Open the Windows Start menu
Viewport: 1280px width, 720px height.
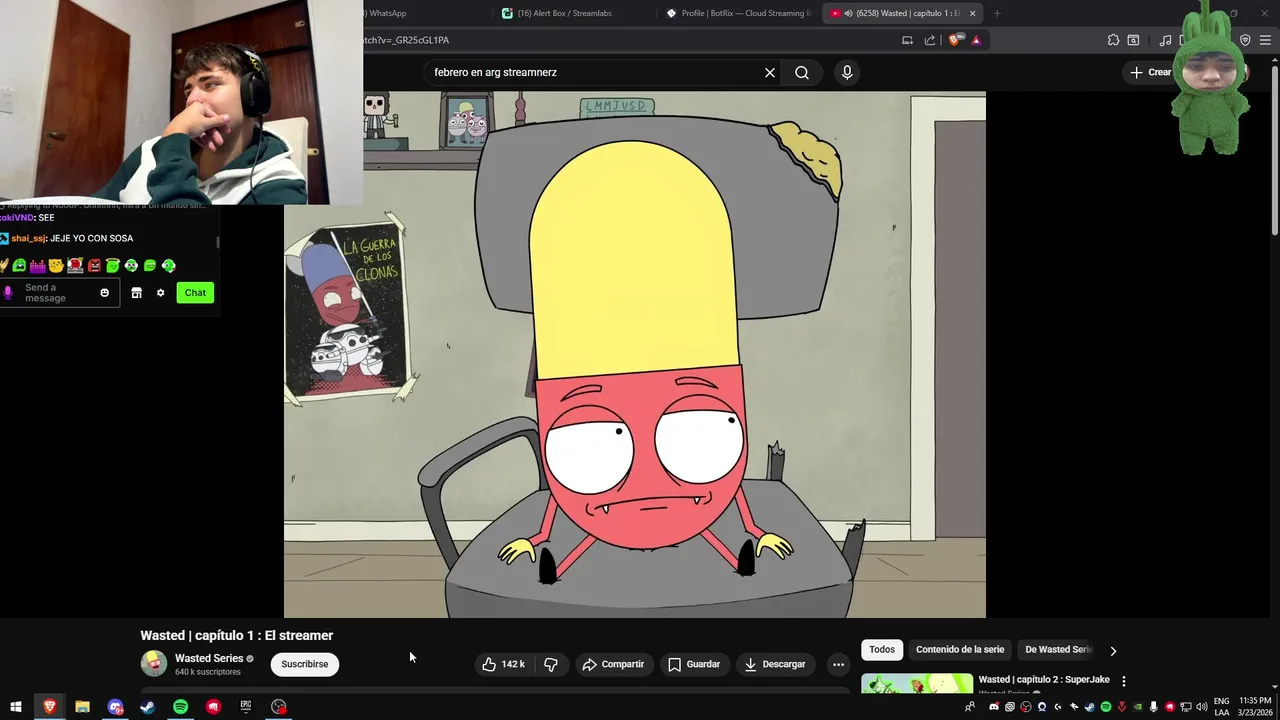coord(16,707)
